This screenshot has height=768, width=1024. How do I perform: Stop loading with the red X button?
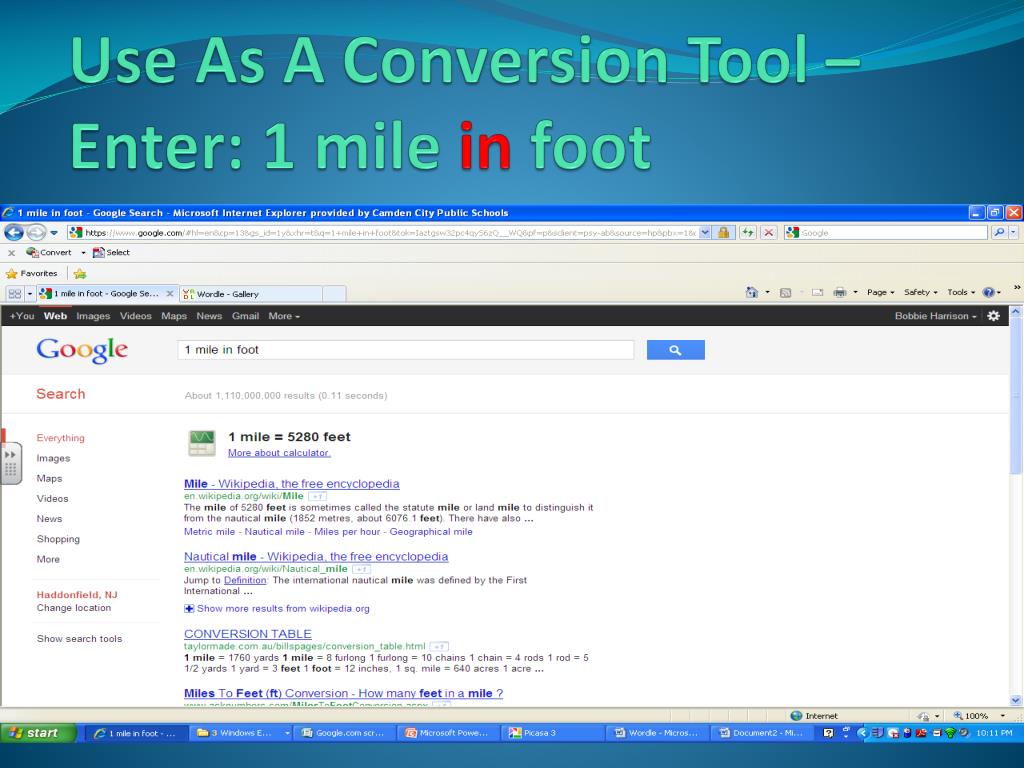coord(769,232)
